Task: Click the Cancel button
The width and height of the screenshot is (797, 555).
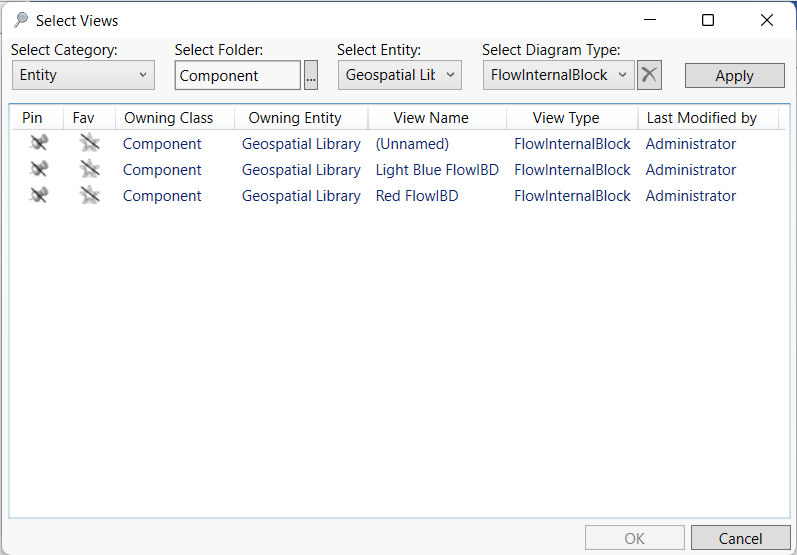Action: tap(740, 539)
